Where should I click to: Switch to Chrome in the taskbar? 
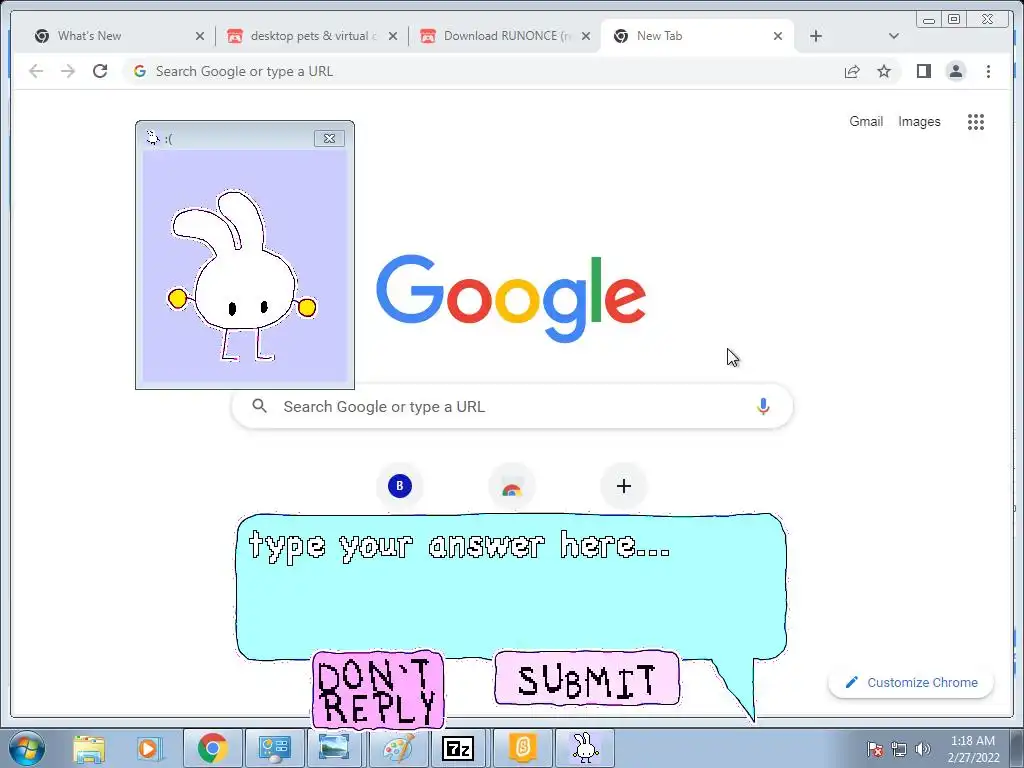(212, 748)
